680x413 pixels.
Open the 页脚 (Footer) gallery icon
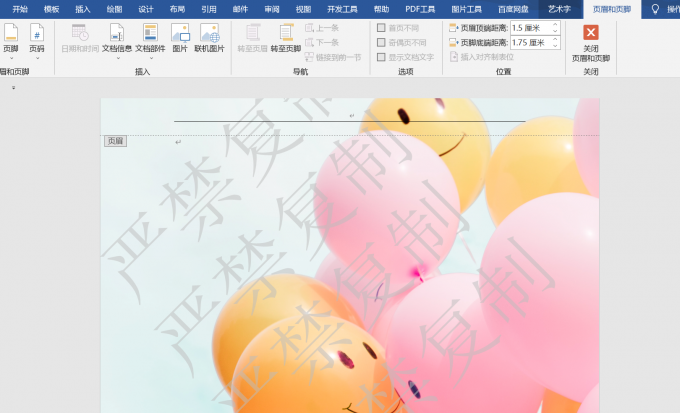click(10, 33)
